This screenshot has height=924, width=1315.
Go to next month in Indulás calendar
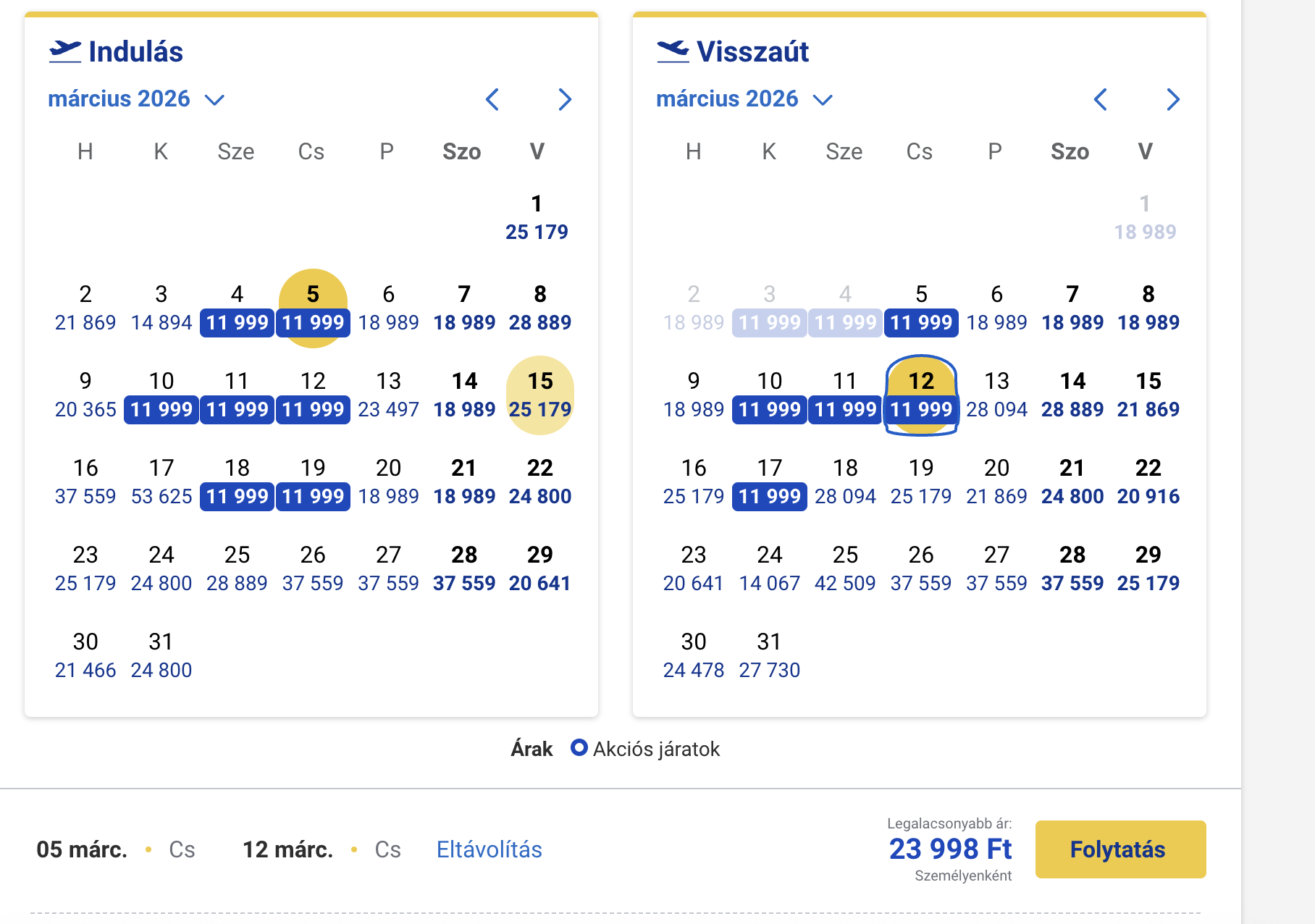coord(565,99)
